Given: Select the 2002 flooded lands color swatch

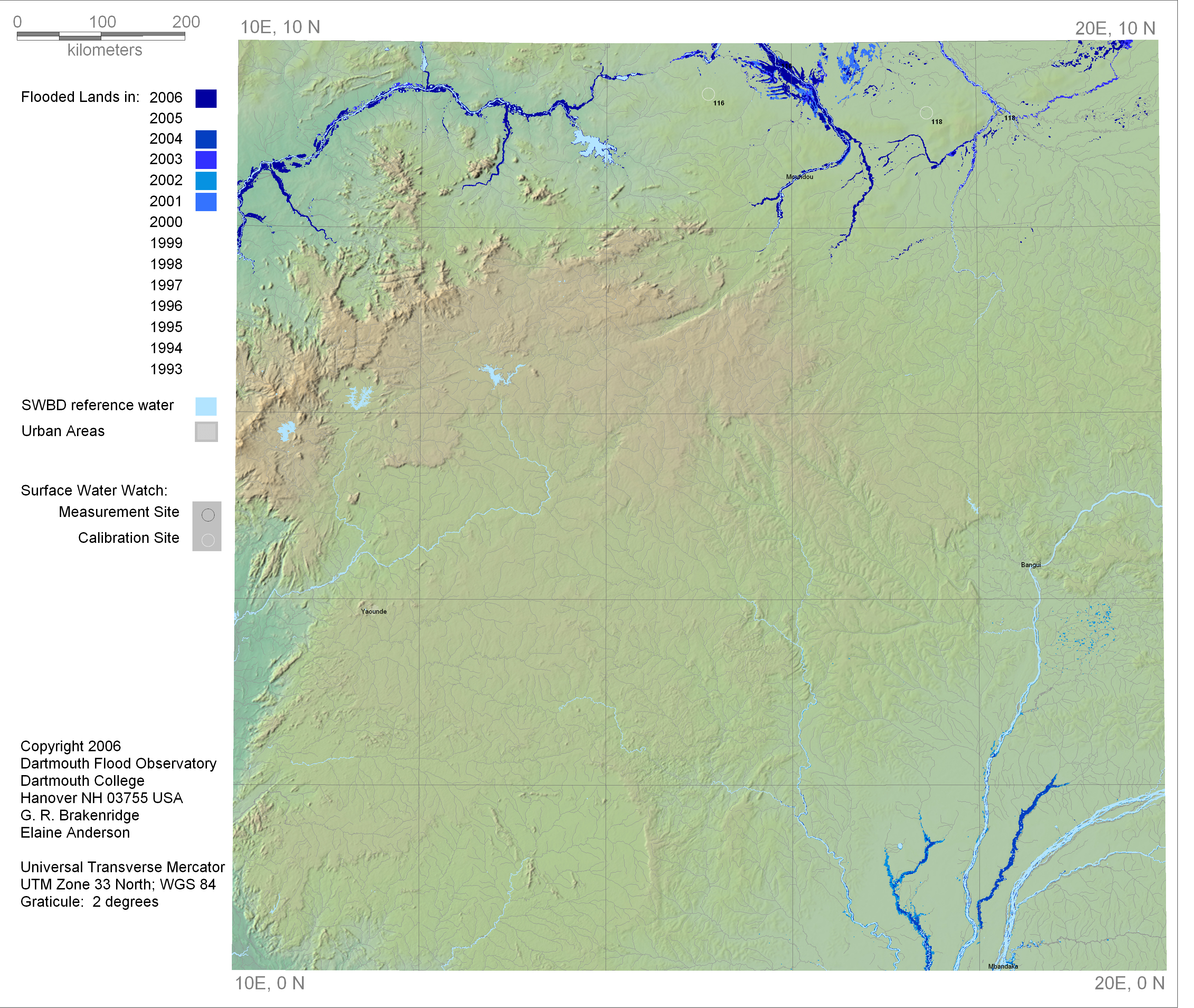Looking at the screenshot, I should point(206,181).
